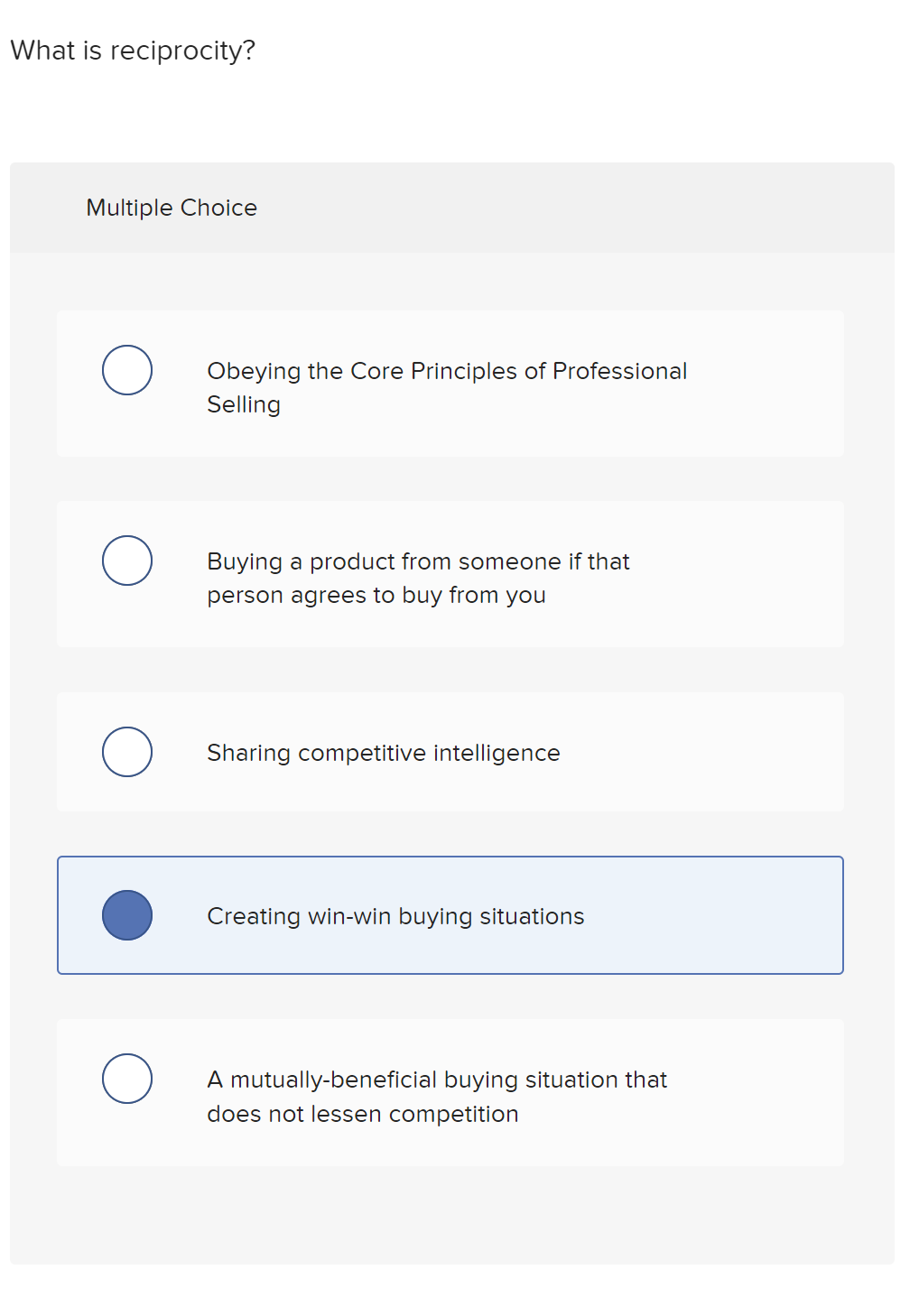The image size is (919, 1316).
Task: Click the border of the selected answer card
Action: [x=450, y=858]
